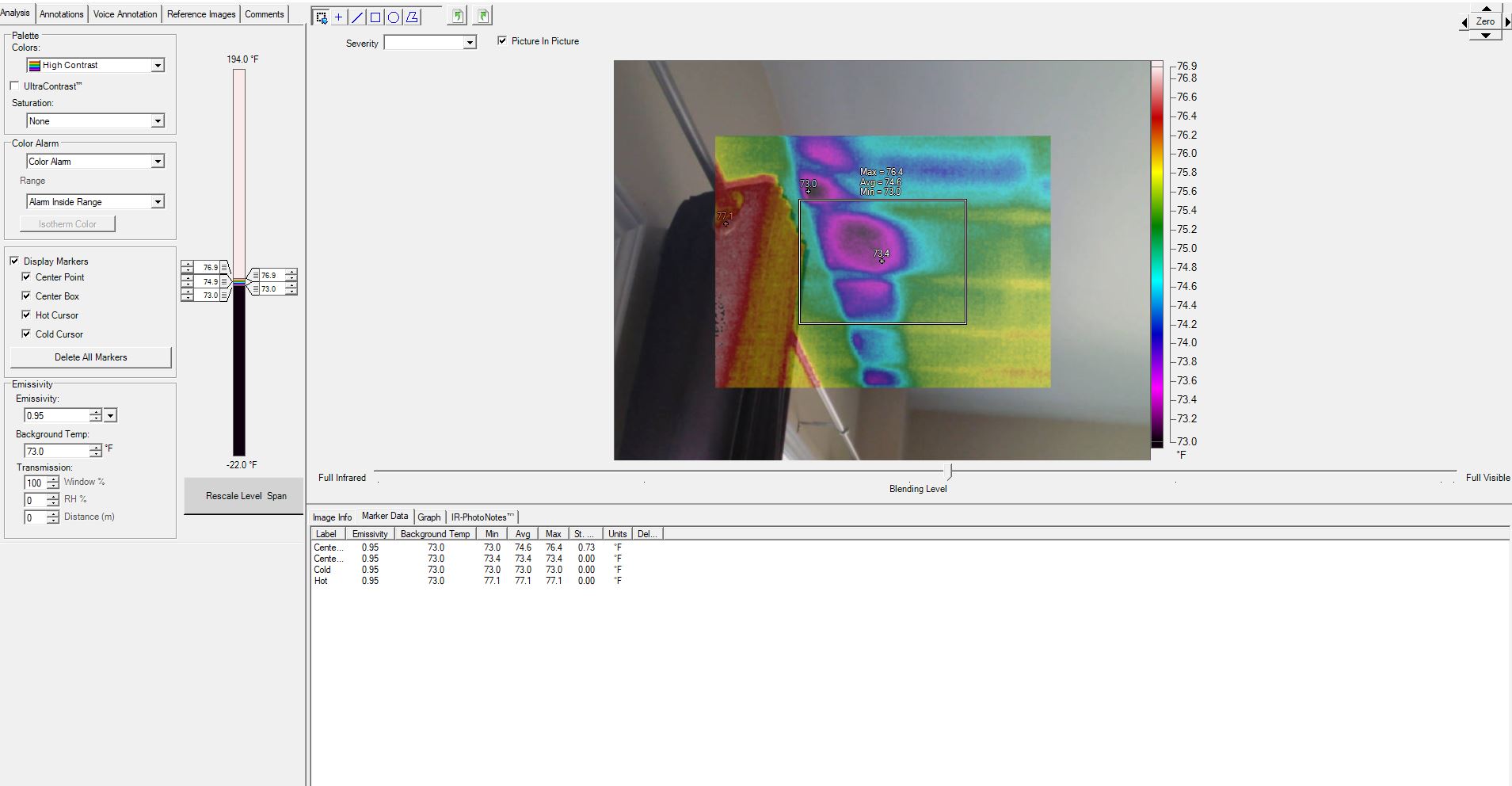Grab the grip handle beside right-side 73.0 alarm
1512x786 pixels.
tap(256, 289)
